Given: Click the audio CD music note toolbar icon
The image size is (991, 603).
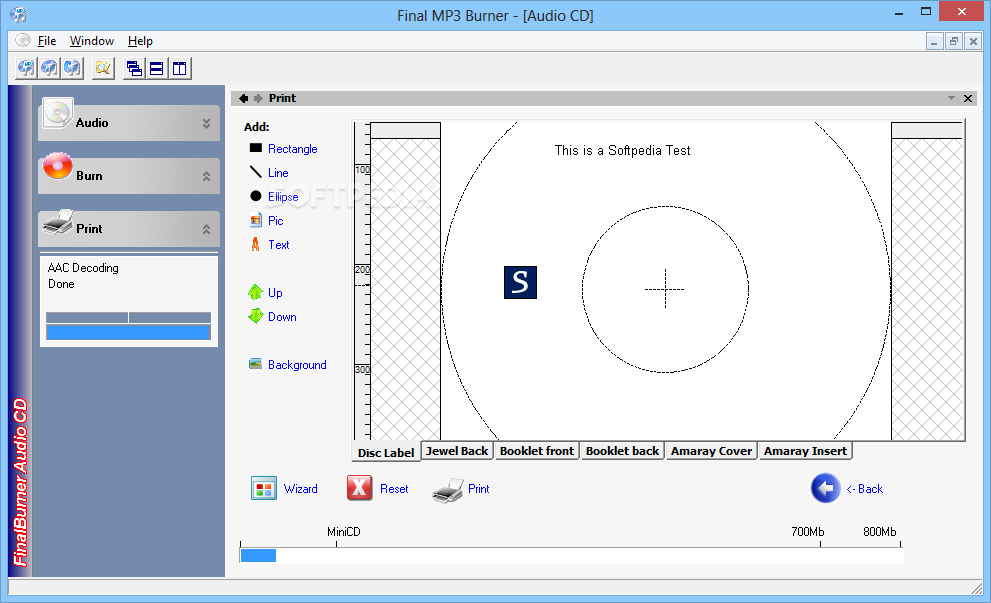Looking at the screenshot, I should pyautogui.click(x=49, y=68).
